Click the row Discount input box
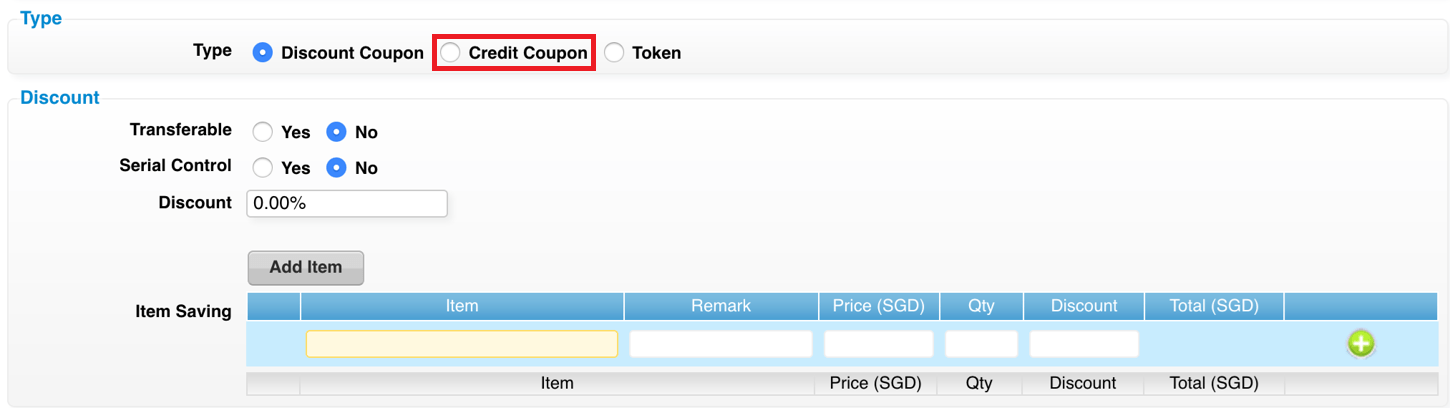The width and height of the screenshot is (1450, 408). [1084, 344]
